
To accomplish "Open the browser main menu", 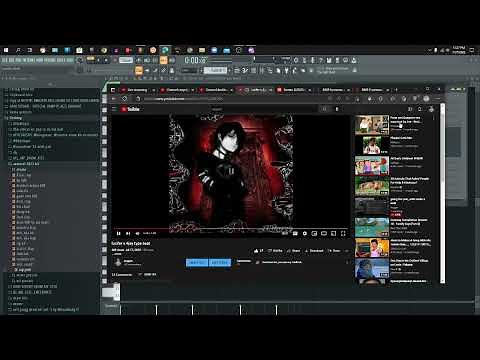I will point(438,99).
